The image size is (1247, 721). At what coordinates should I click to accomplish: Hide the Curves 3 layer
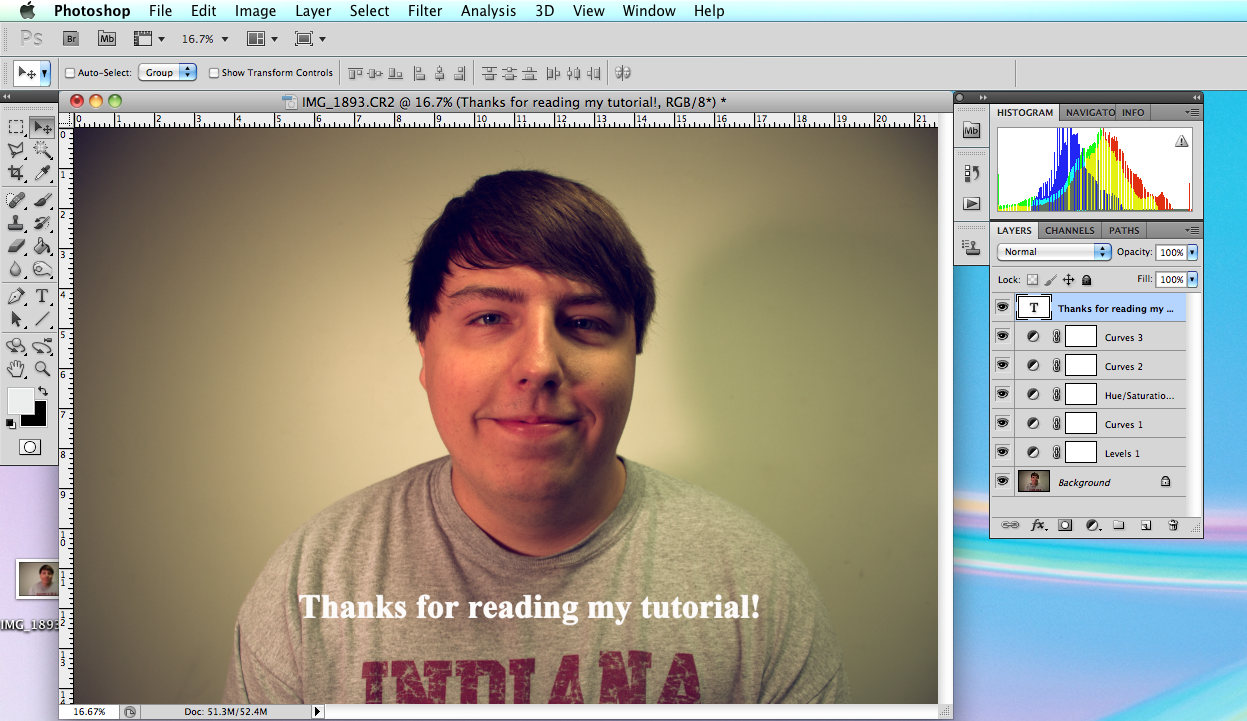(1002, 337)
